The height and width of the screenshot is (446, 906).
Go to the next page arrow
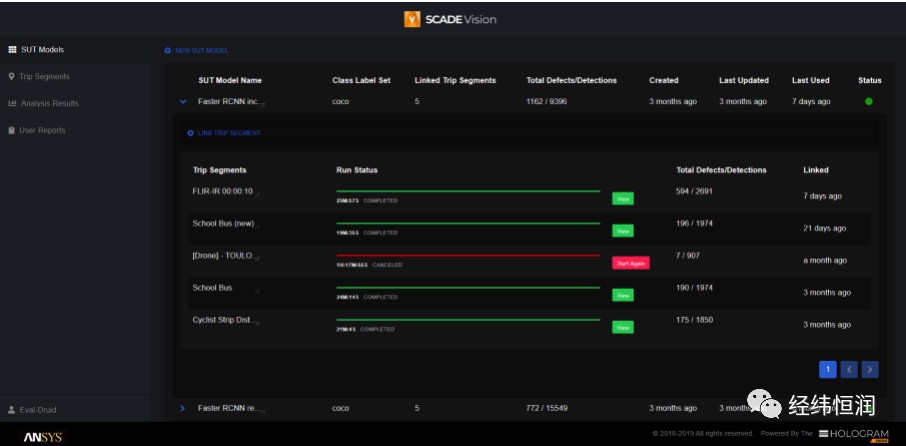870,370
